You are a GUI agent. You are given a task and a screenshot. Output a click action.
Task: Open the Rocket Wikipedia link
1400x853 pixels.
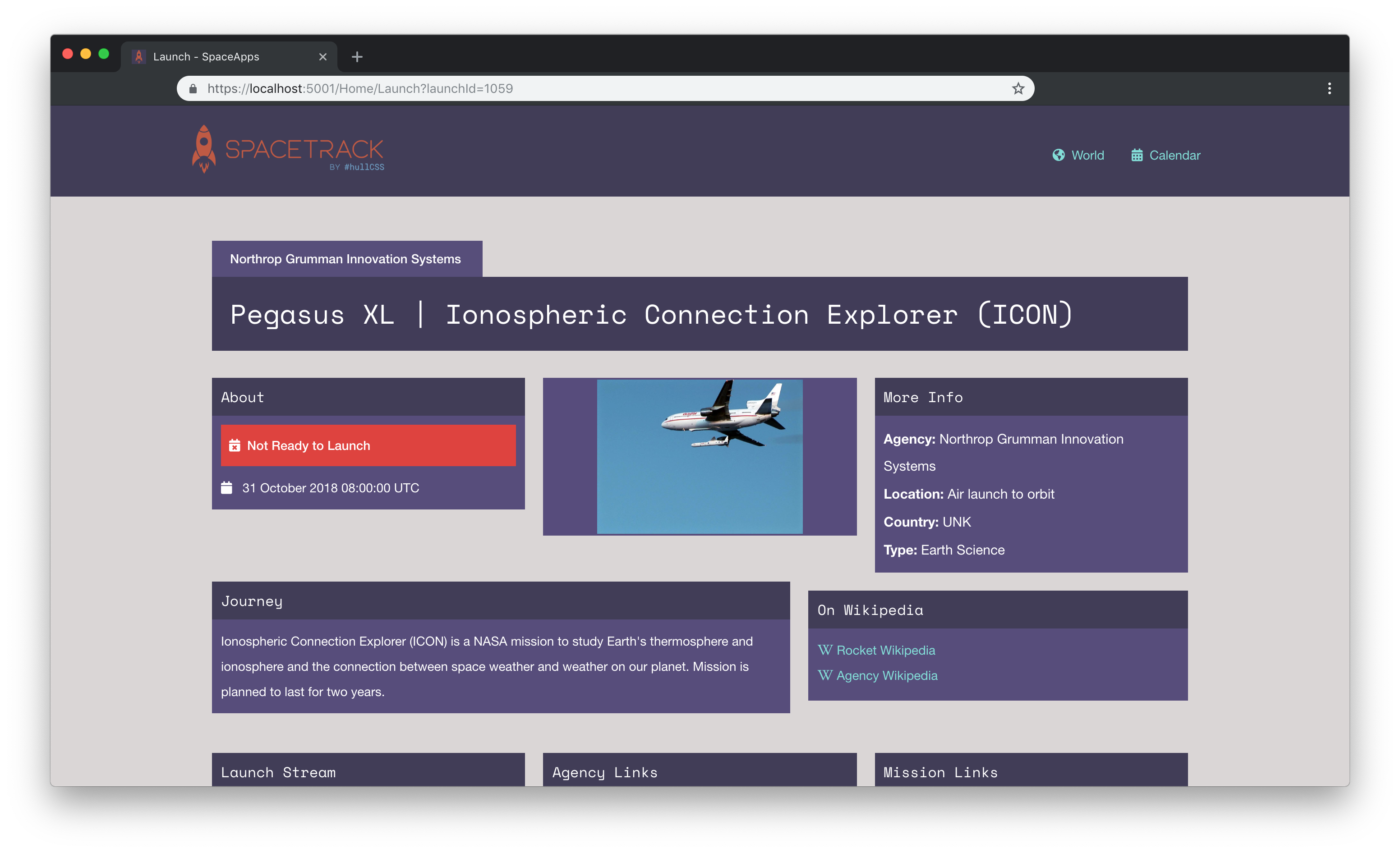pyautogui.click(x=885, y=650)
